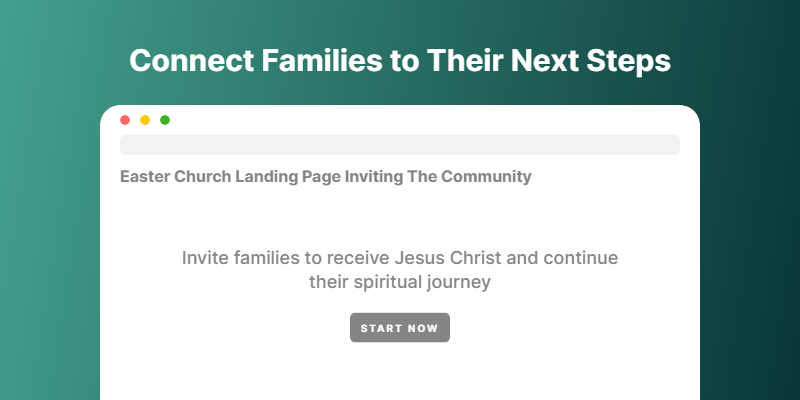Click the green maximize dot
Screen dimensions: 800x400
pyautogui.click(x=165, y=120)
